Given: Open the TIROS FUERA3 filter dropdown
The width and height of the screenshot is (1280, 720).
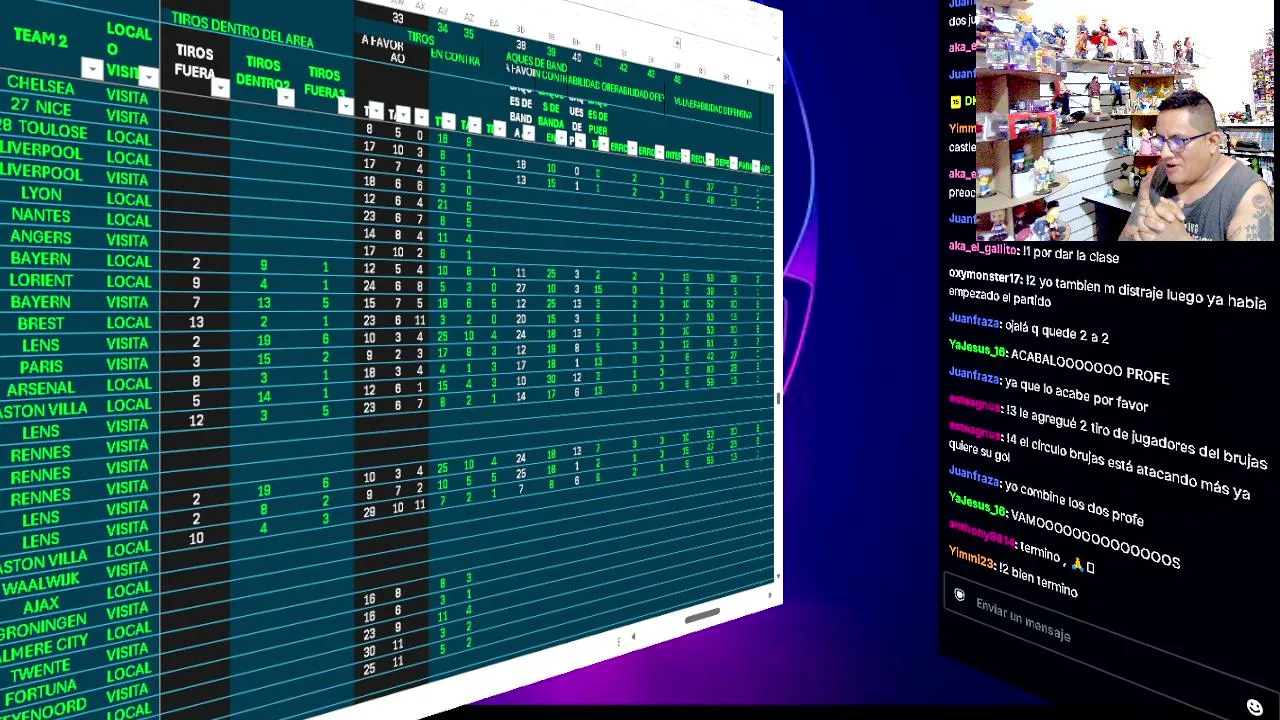Looking at the screenshot, I should coord(345,105).
